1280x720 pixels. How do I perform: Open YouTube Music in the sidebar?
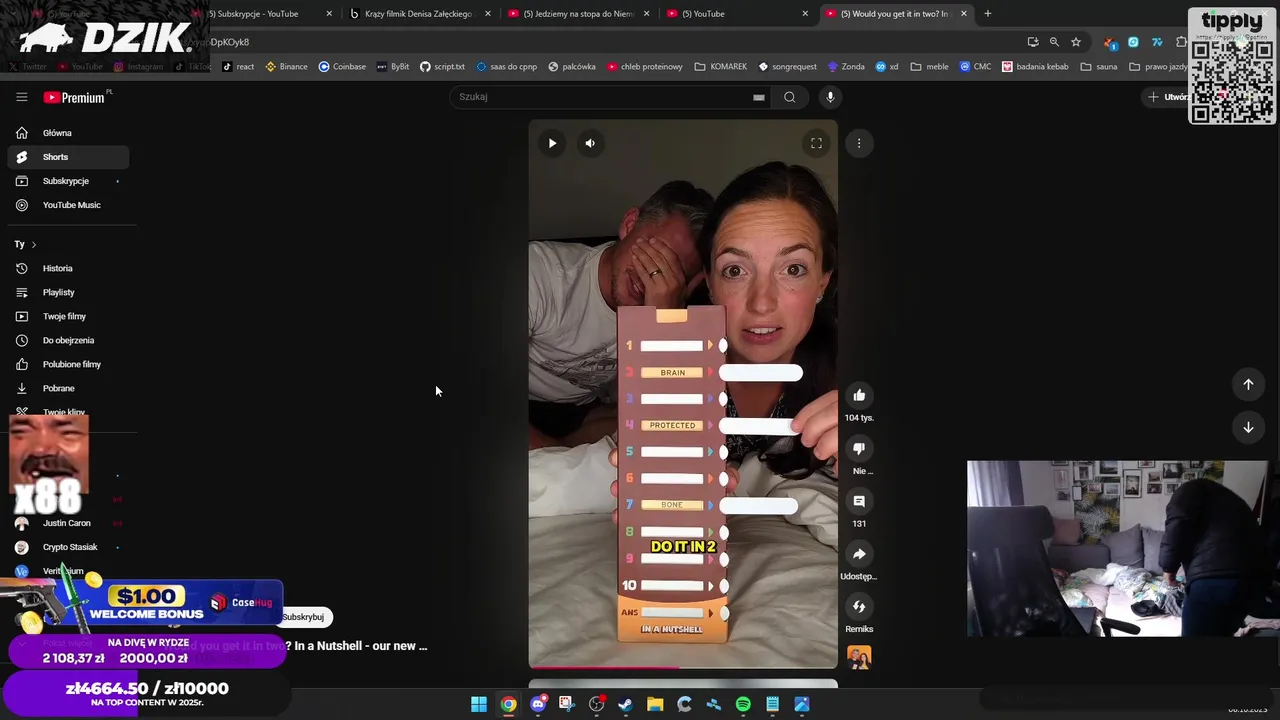68,205
